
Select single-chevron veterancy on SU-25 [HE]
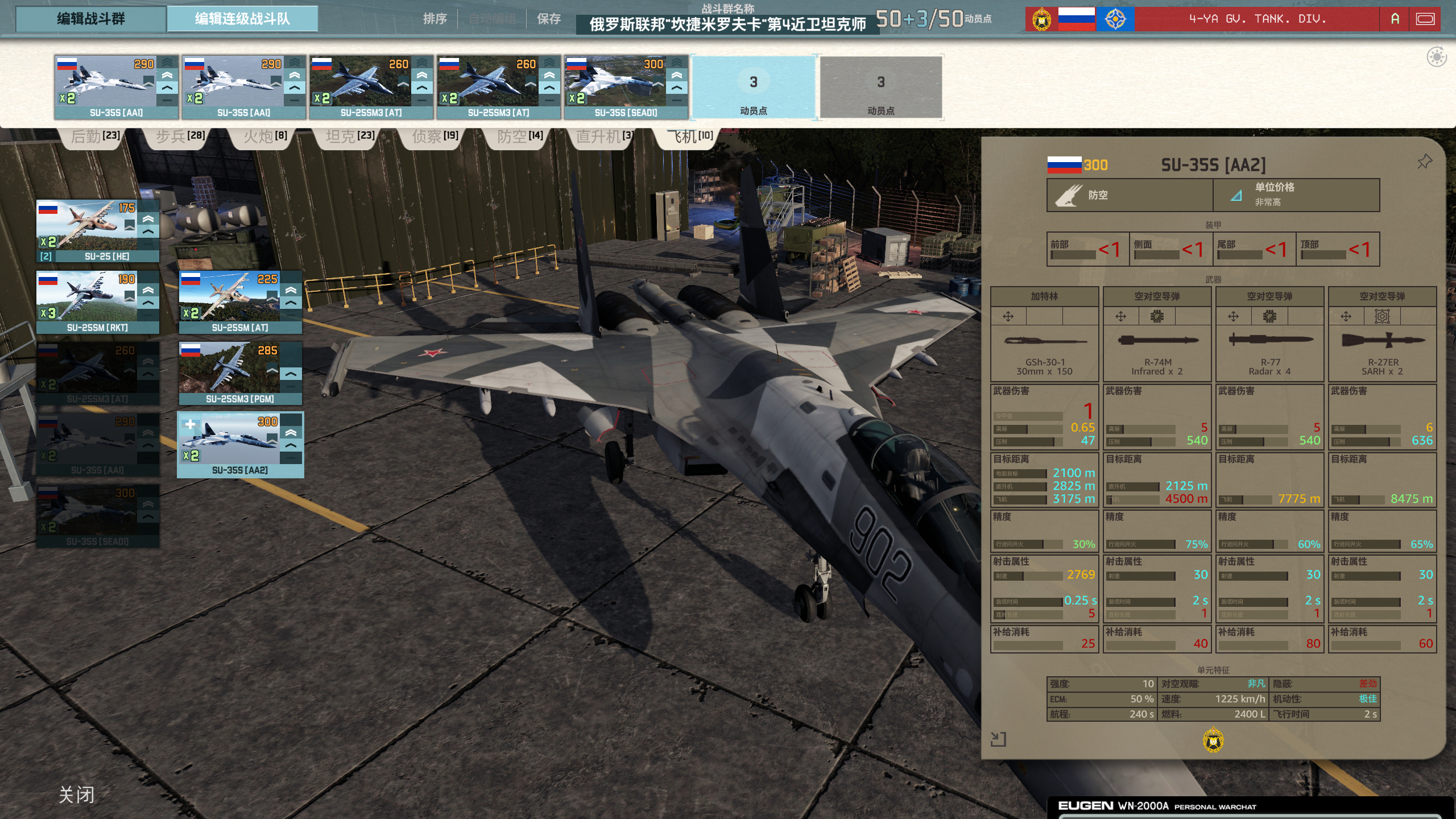pos(148,231)
